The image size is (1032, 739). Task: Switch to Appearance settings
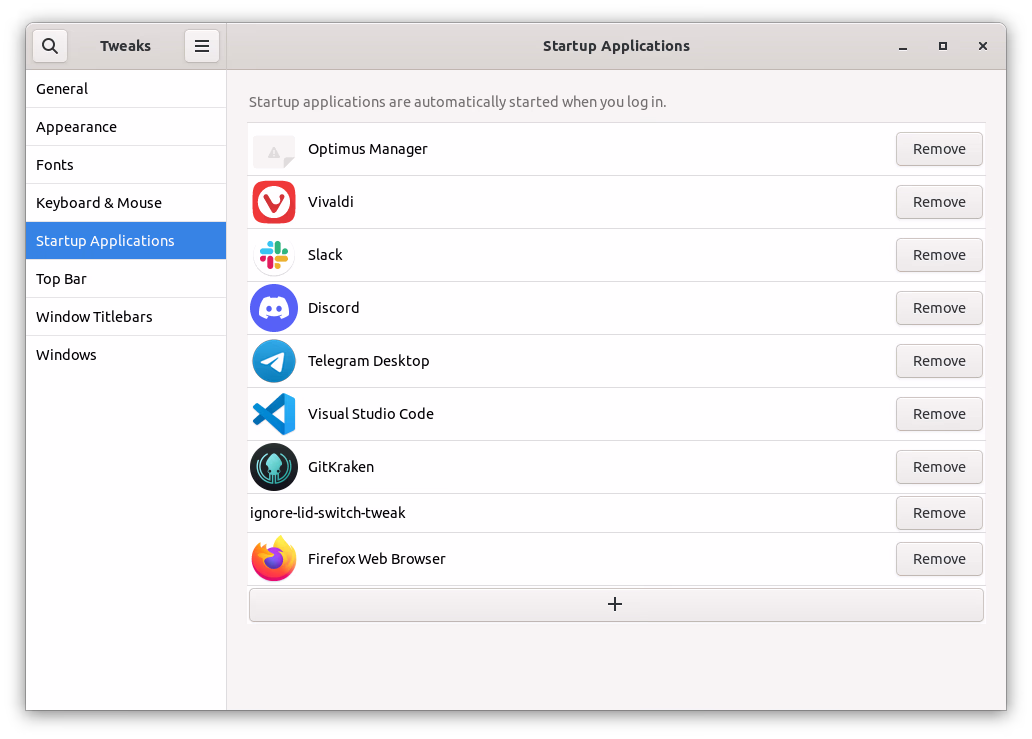tap(126, 127)
